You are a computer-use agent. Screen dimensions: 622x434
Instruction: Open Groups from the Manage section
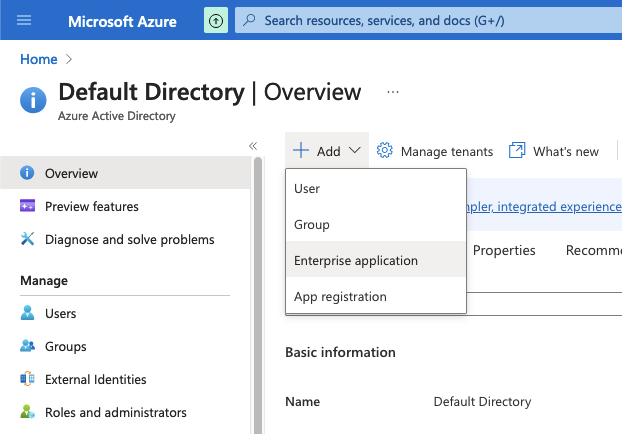pos(65,346)
